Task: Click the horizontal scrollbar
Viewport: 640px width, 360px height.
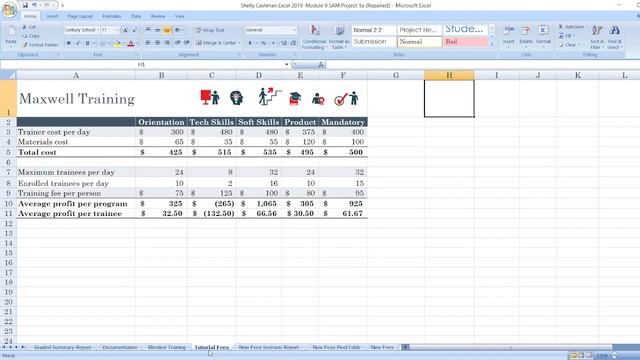Action: click(x=510, y=347)
